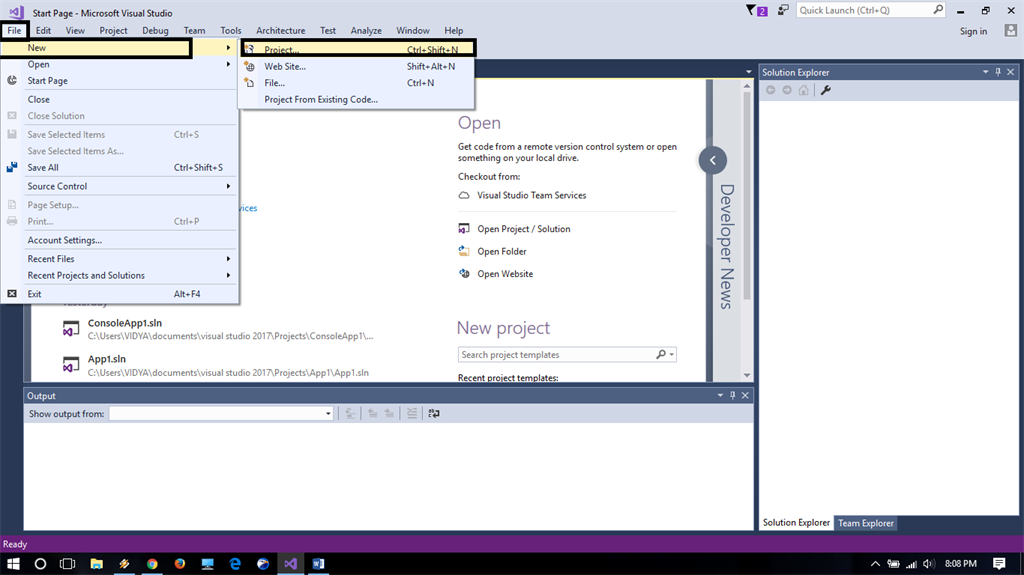Open Task View from taskbar

click(x=67, y=563)
